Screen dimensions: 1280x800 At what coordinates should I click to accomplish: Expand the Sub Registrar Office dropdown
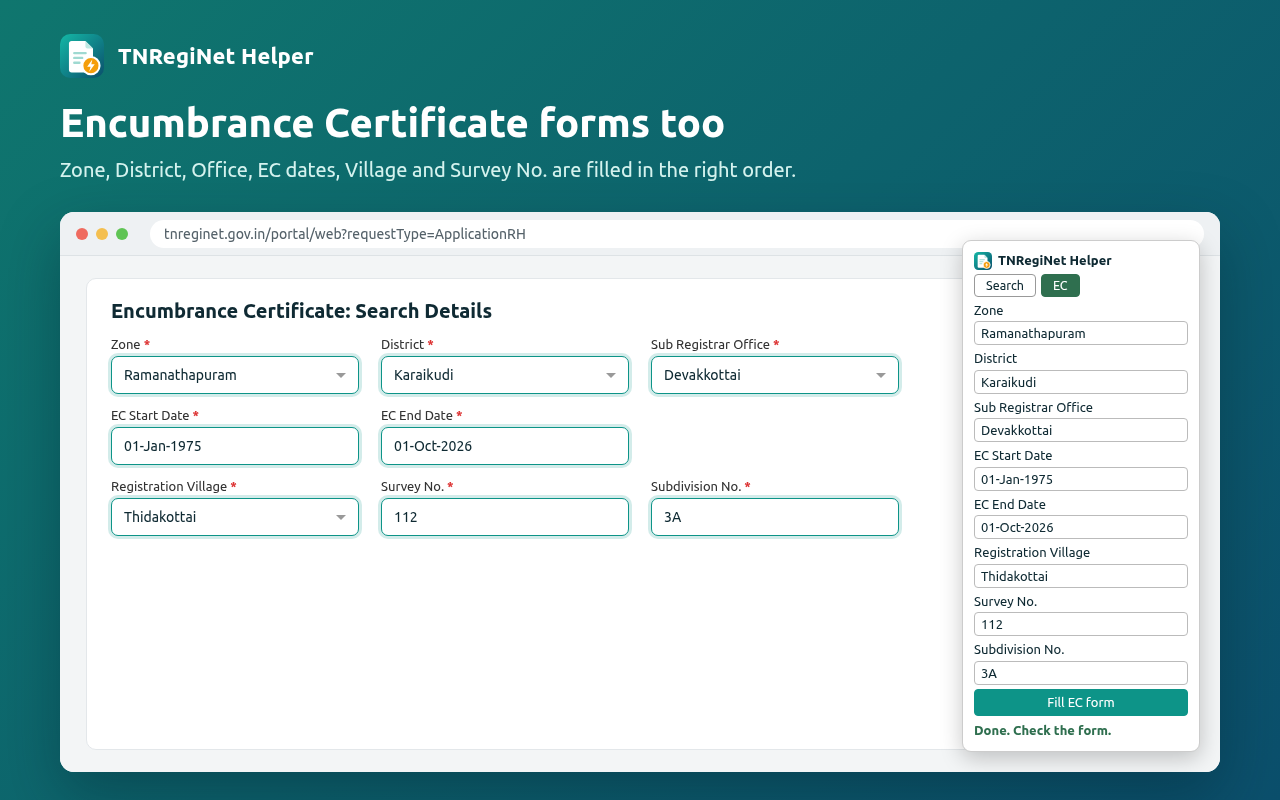pyautogui.click(x=775, y=375)
